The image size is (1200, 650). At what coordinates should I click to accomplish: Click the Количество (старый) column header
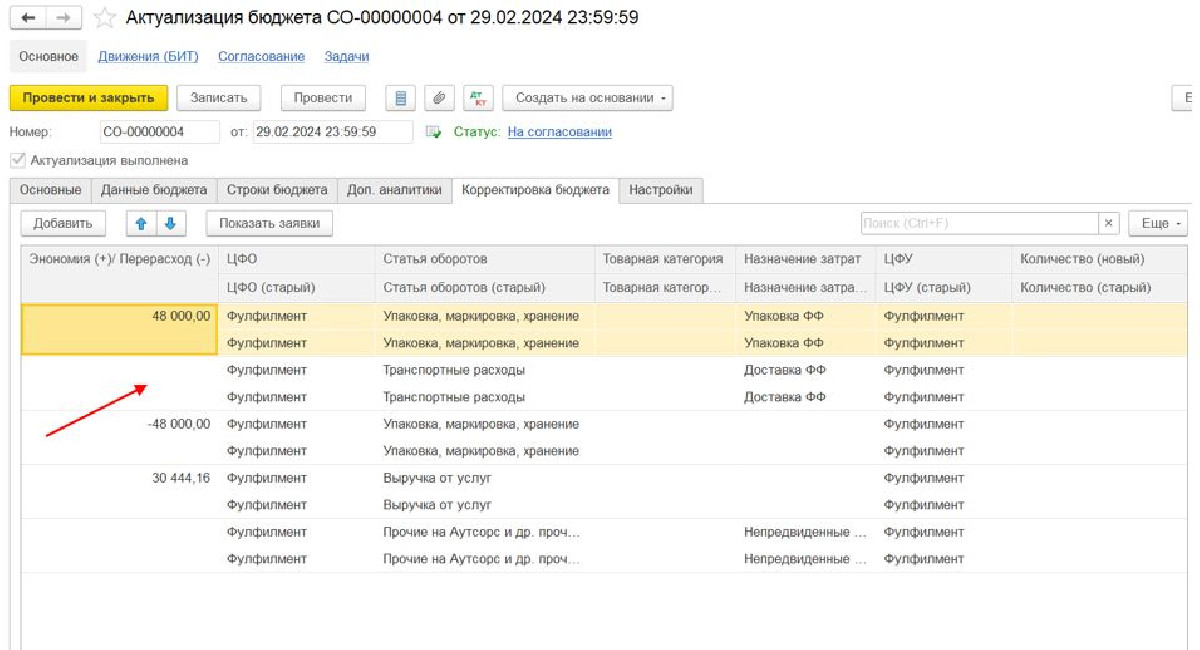coord(1100,287)
